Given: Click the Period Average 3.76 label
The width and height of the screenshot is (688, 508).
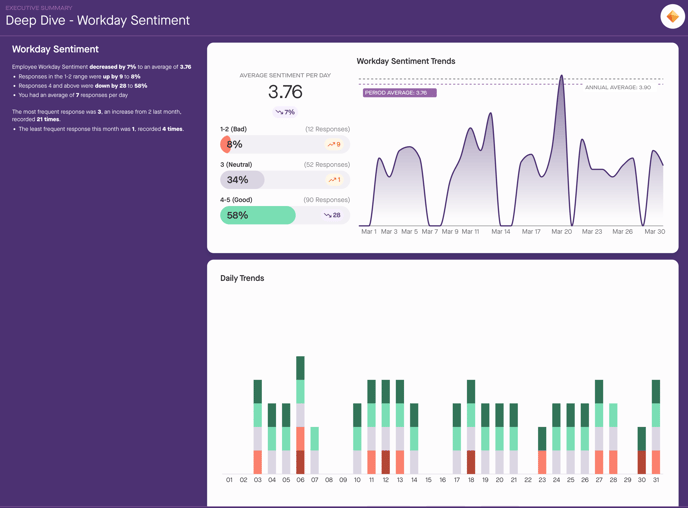Looking at the screenshot, I should pos(399,92).
